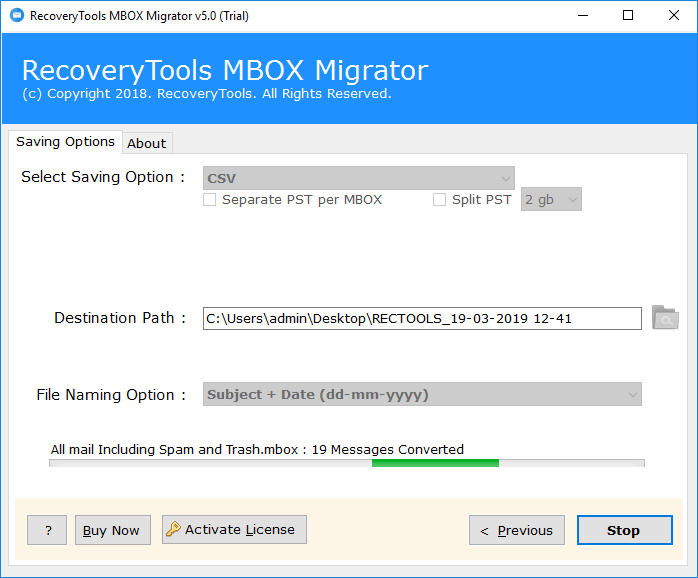Click the Buy Now button
The height and width of the screenshot is (578, 698).
(x=113, y=530)
